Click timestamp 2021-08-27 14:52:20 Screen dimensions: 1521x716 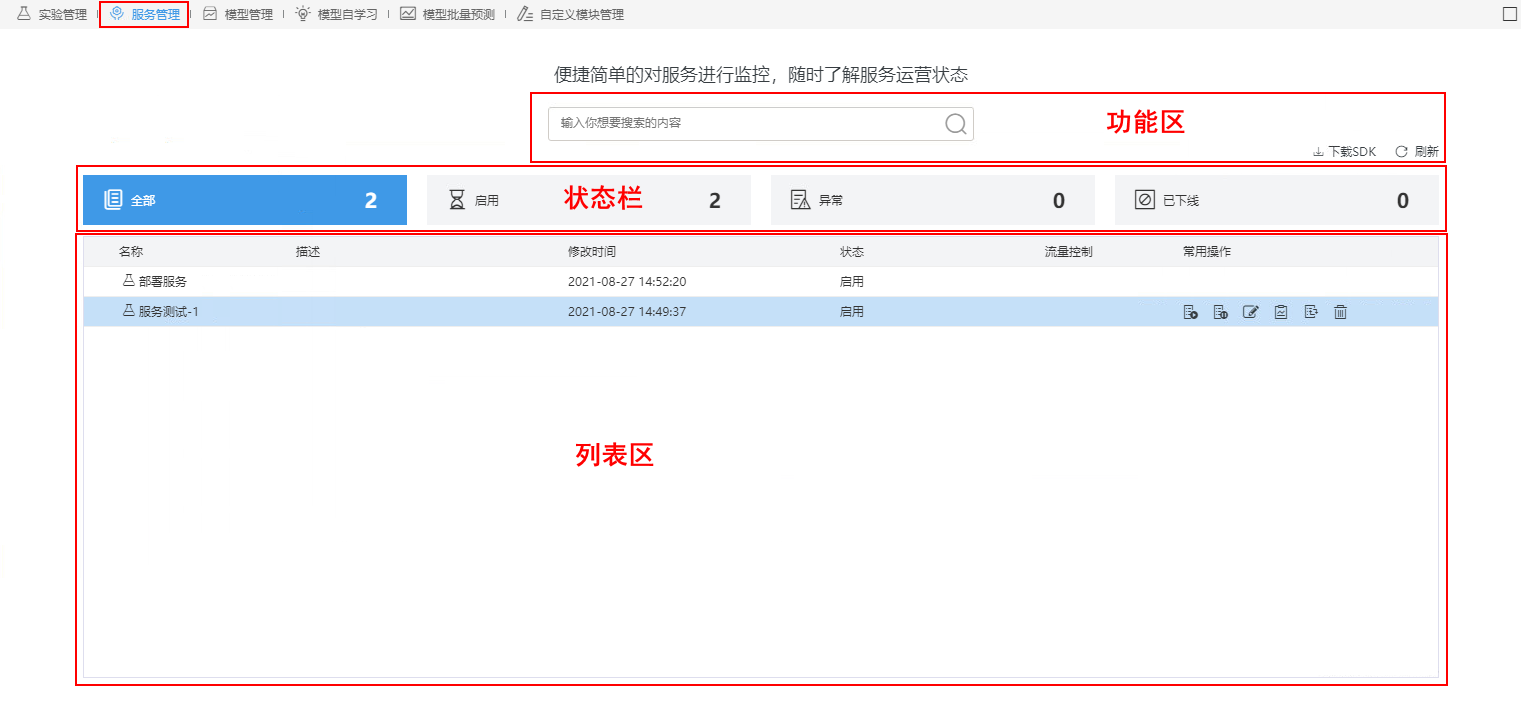pyautogui.click(x=627, y=282)
